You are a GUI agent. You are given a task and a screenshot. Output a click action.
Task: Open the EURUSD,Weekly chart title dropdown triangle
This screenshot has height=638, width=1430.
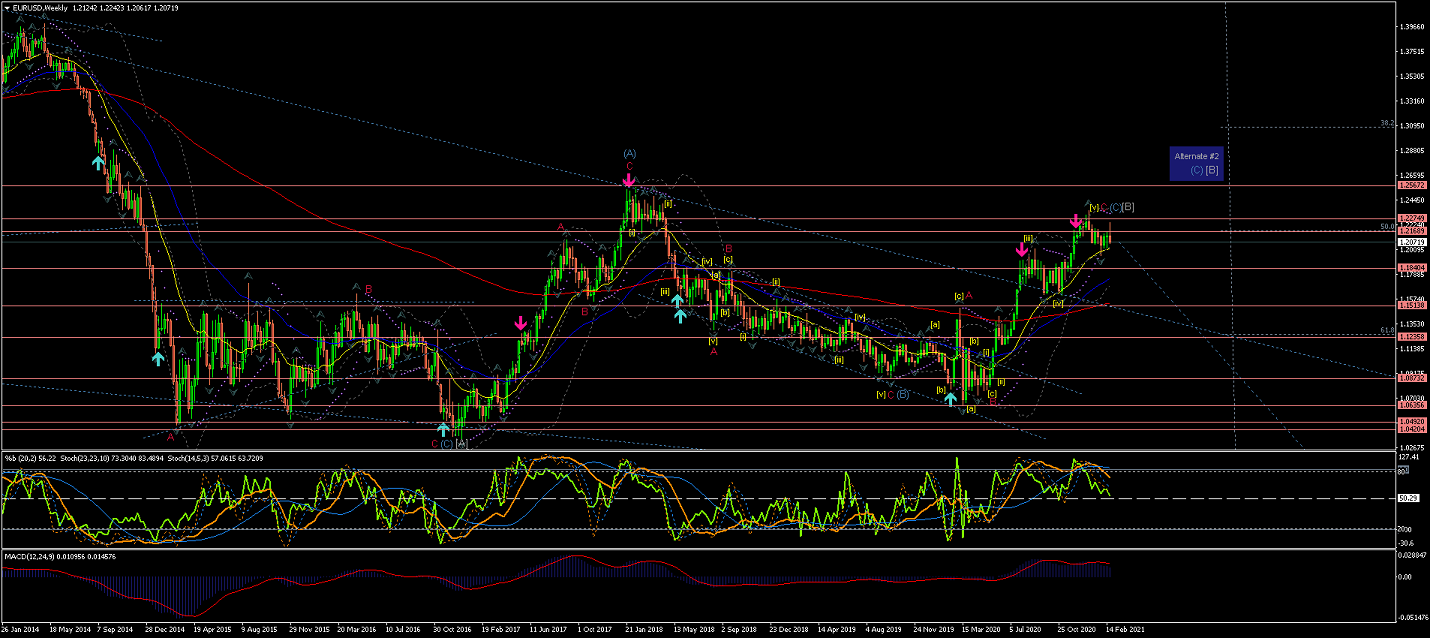pyautogui.click(x=7, y=7)
